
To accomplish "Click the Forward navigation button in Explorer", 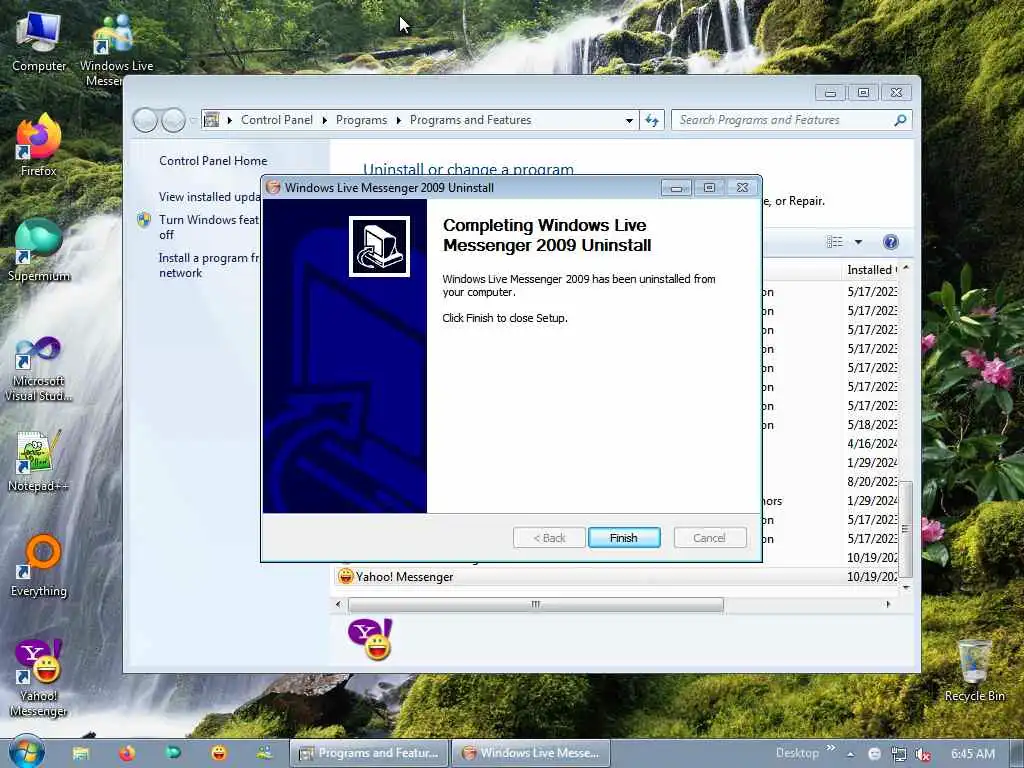I will coord(173,120).
